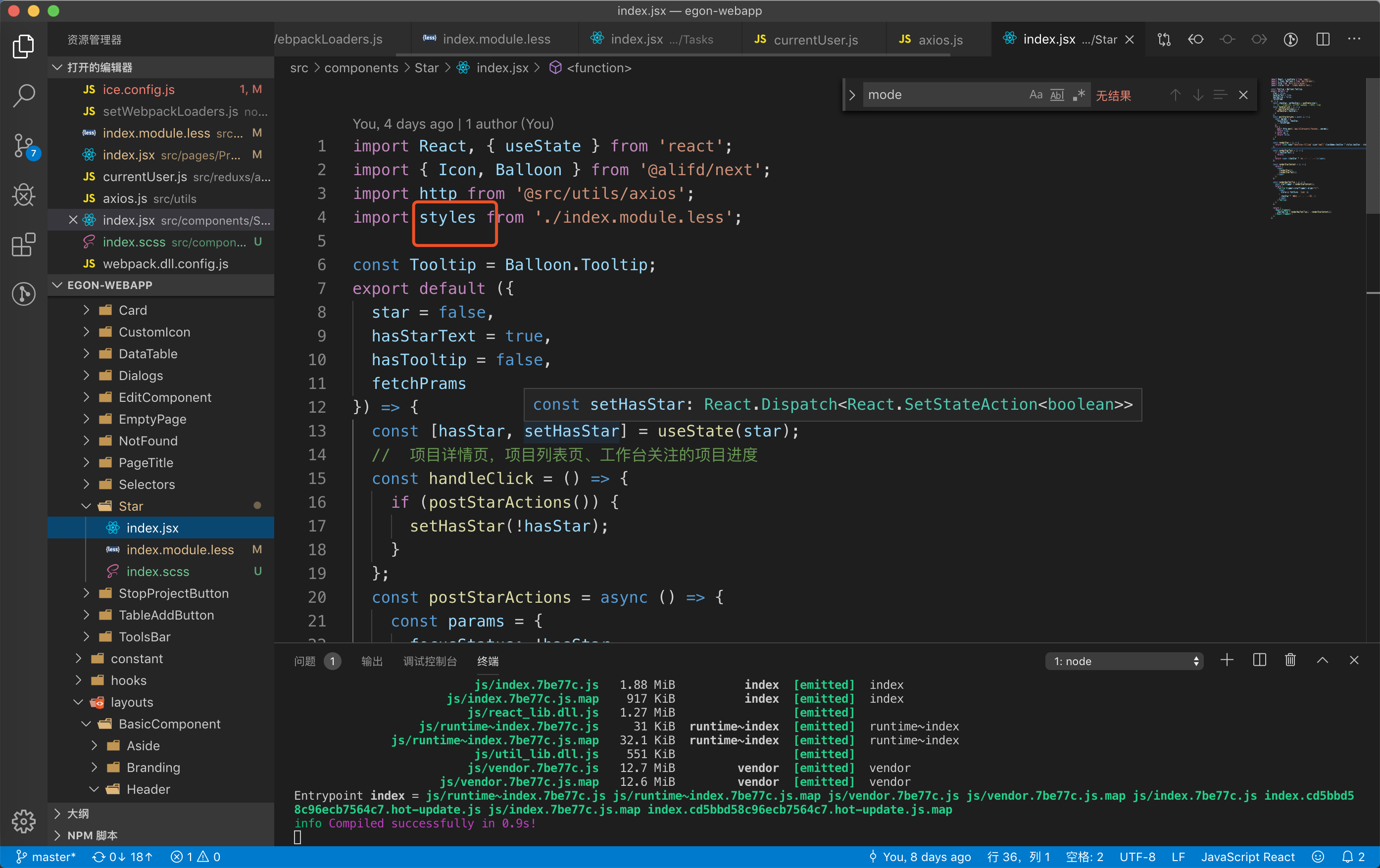Enable regex search in the find widget
This screenshot has width=1380, height=868.
click(x=1078, y=95)
